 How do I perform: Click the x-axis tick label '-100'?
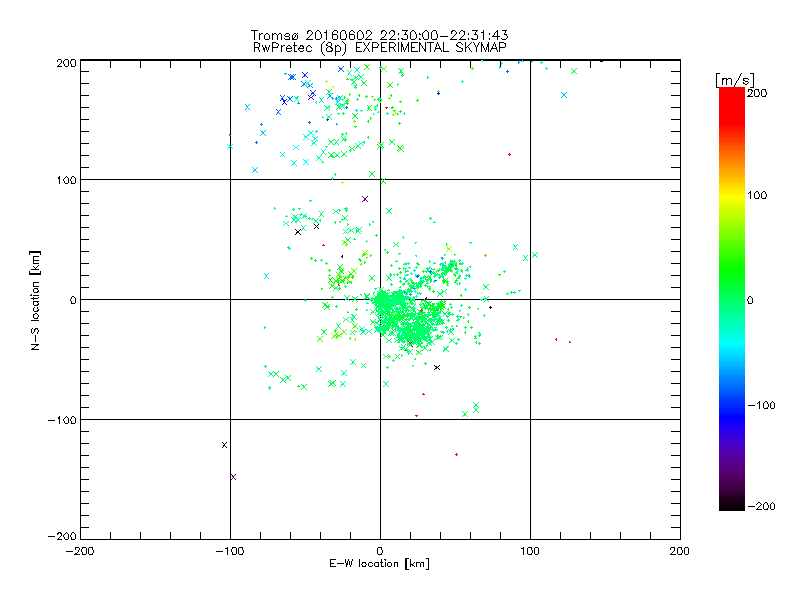230,551
